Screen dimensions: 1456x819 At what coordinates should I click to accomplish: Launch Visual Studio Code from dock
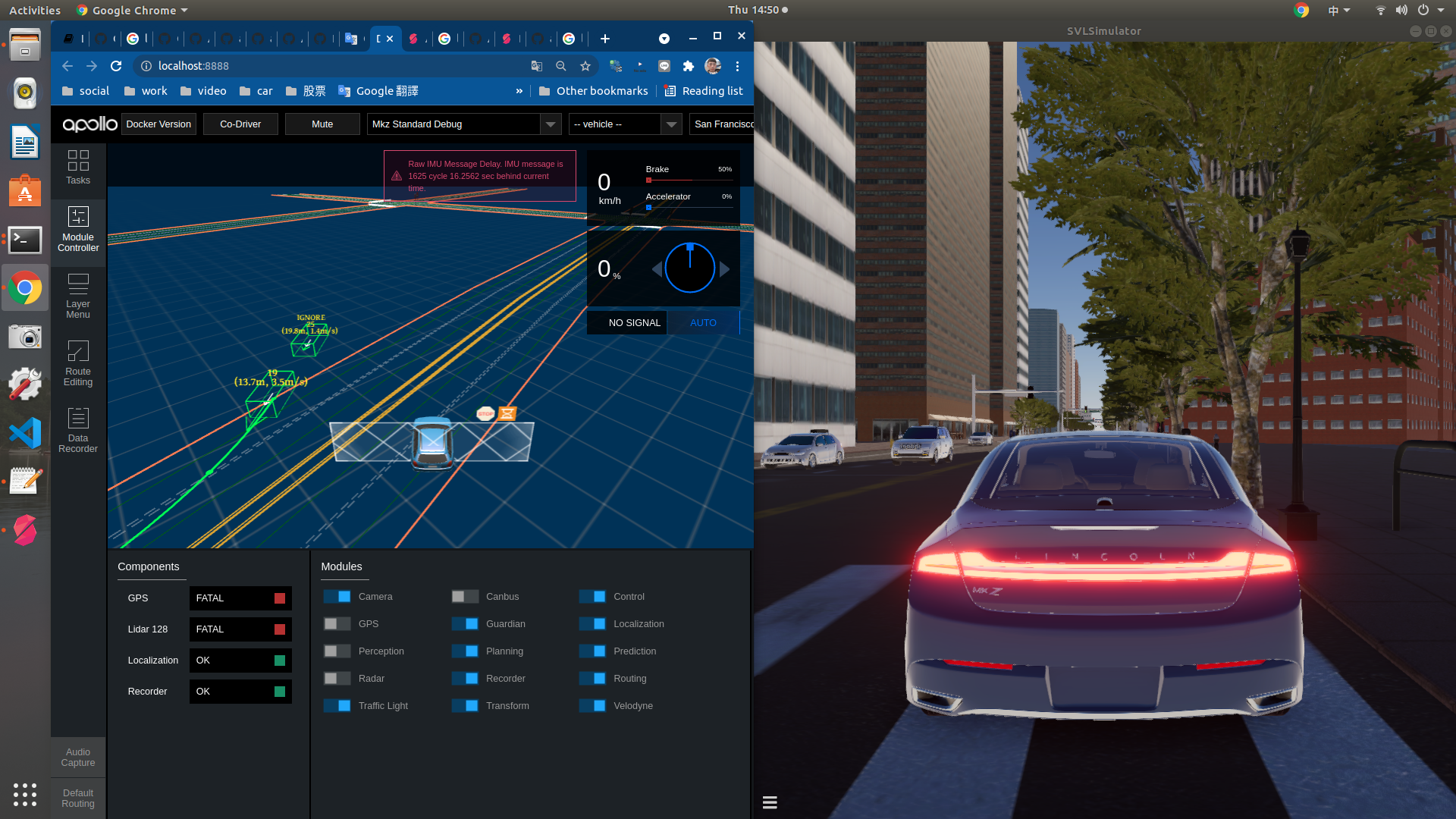(x=25, y=434)
